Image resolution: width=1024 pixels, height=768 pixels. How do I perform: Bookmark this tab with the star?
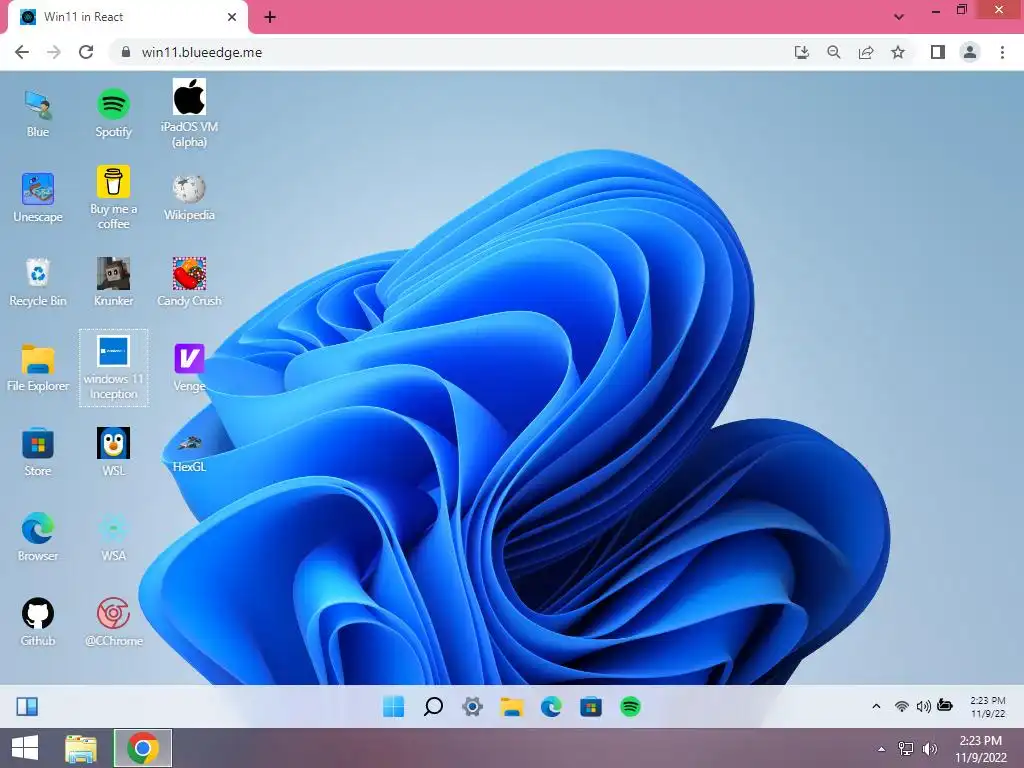point(898,52)
